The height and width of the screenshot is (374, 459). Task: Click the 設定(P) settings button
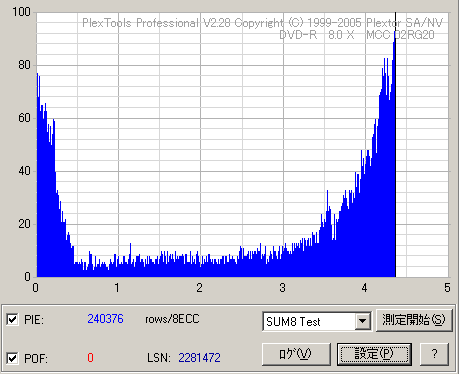tap(374, 354)
